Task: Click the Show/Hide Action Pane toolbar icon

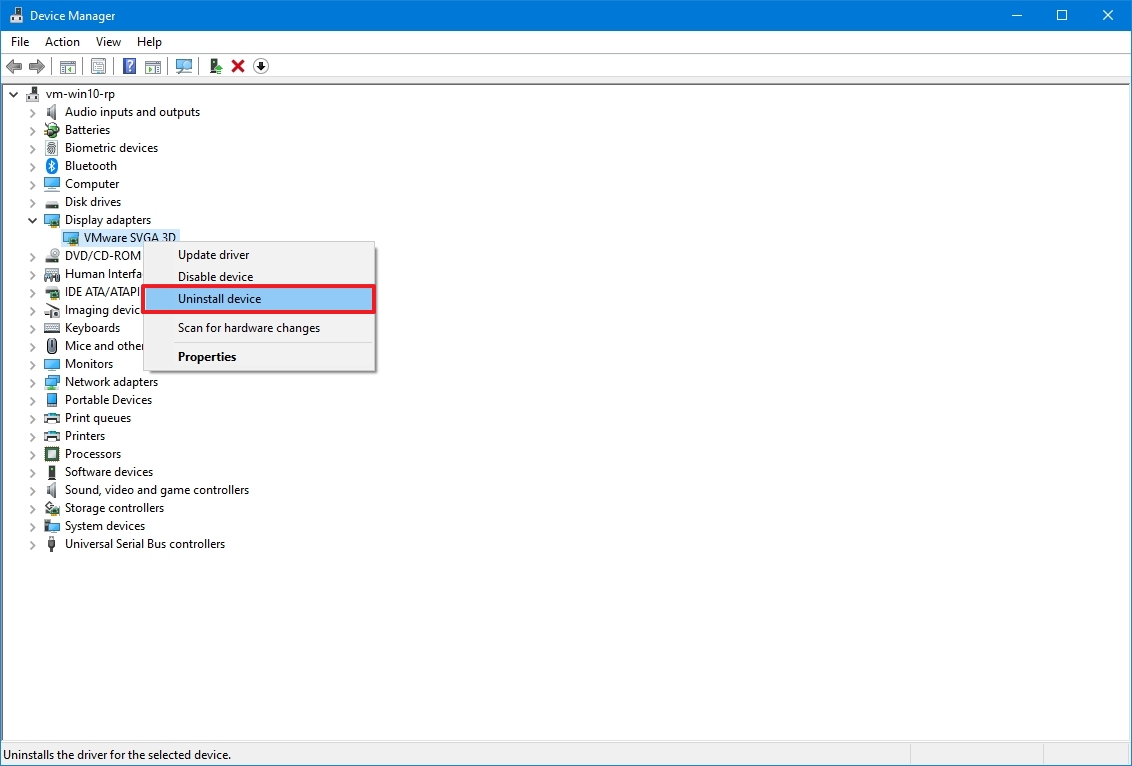Action: pyautogui.click(x=152, y=66)
